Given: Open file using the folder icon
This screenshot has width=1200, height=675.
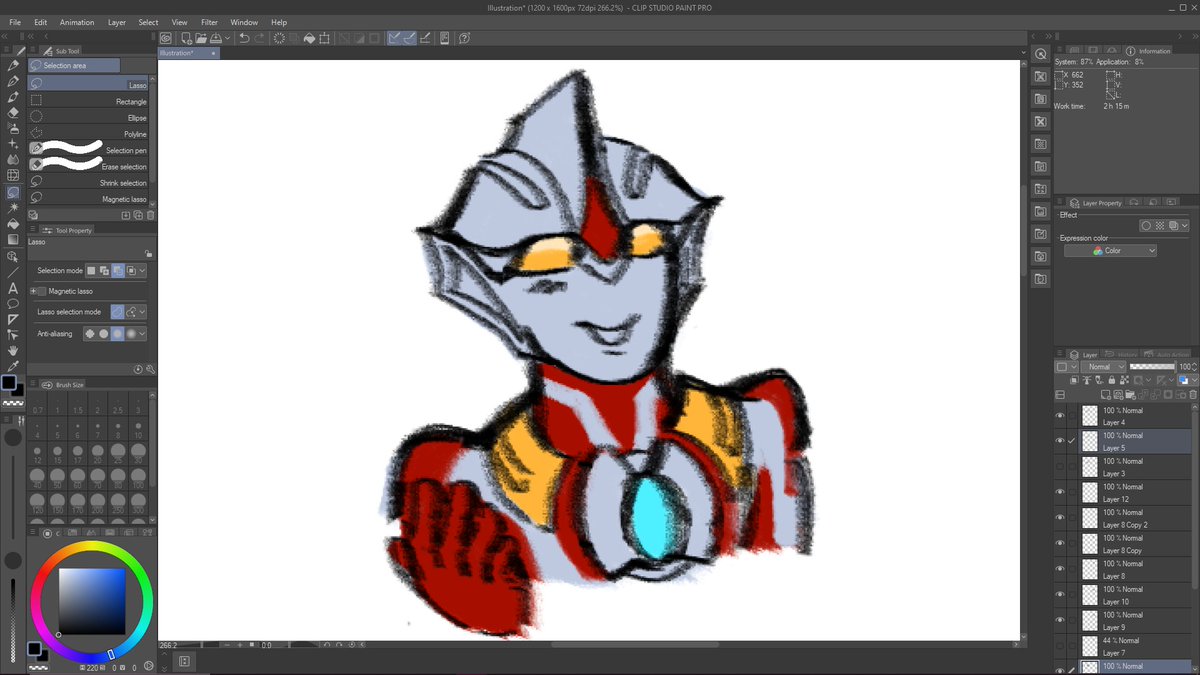Looking at the screenshot, I should point(201,38).
